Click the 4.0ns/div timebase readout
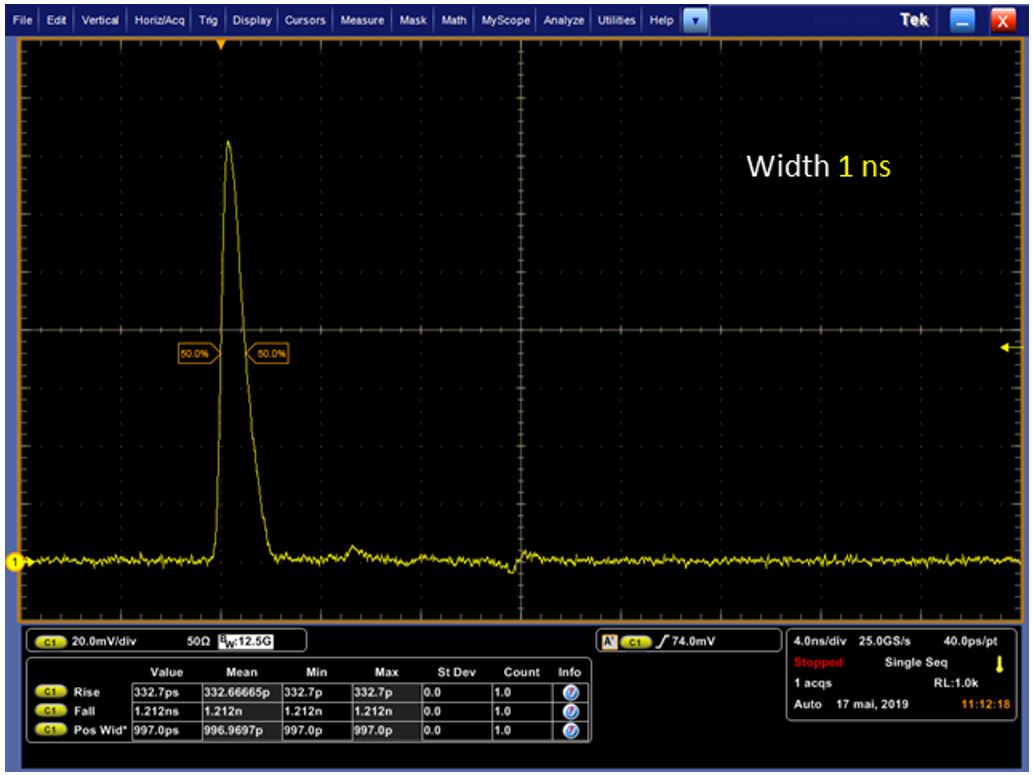 point(820,641)
